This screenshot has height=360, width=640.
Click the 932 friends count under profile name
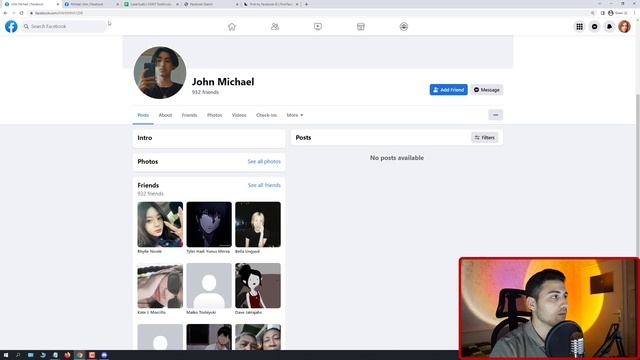pos(205,92)
